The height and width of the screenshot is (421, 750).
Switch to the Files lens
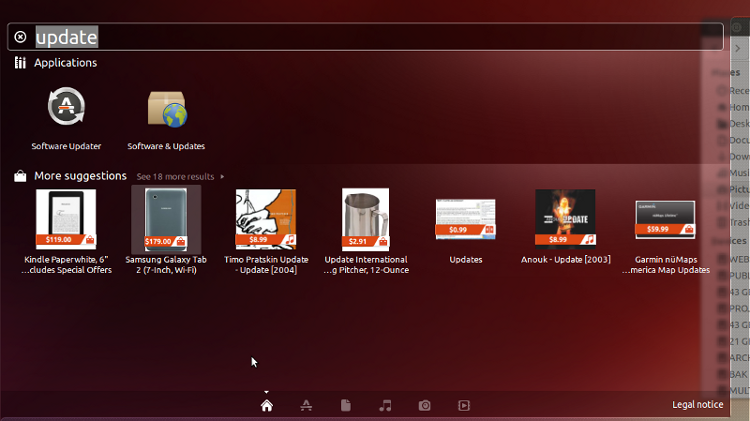(x=346, y=406)
